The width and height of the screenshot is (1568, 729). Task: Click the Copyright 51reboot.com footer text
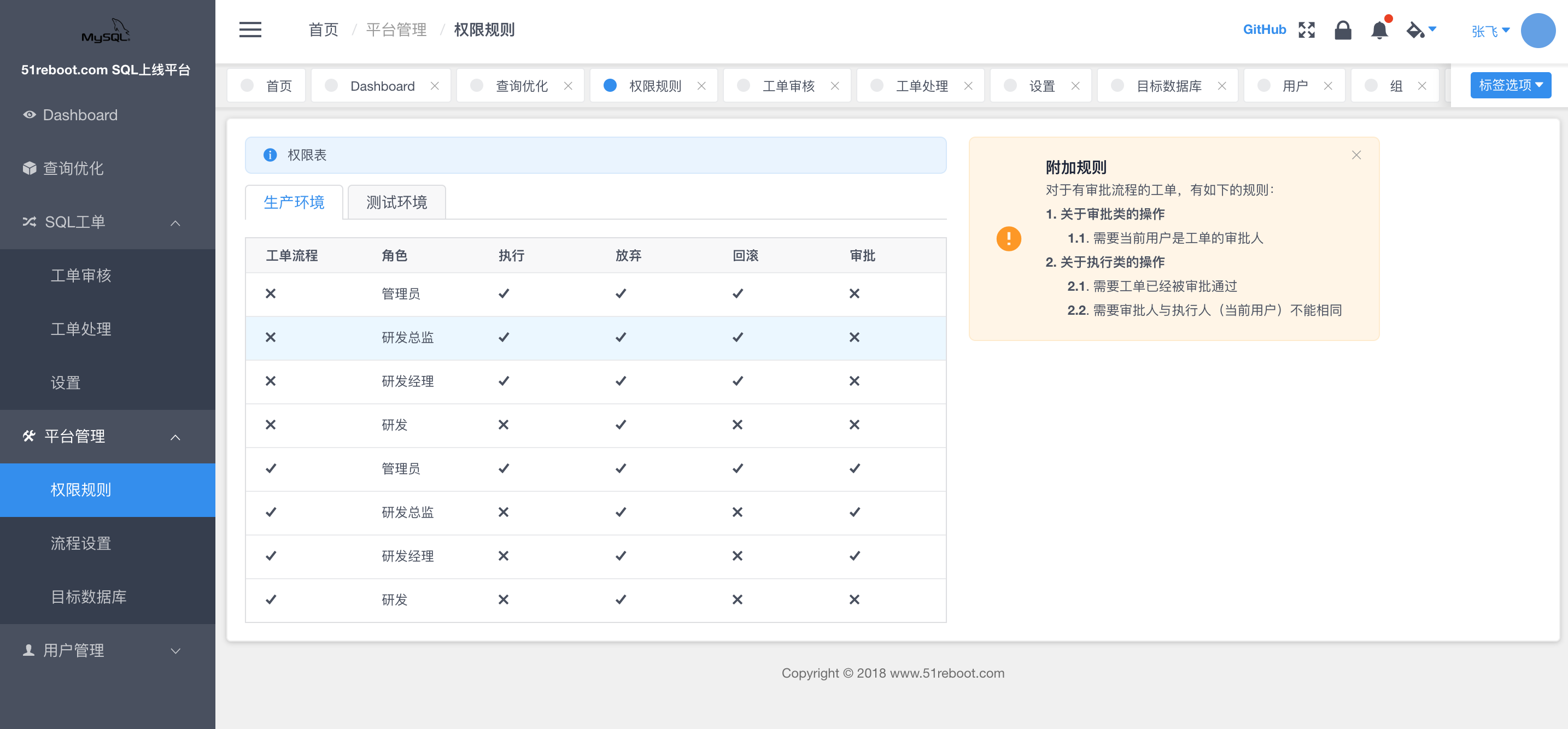(x=893, y=673)
